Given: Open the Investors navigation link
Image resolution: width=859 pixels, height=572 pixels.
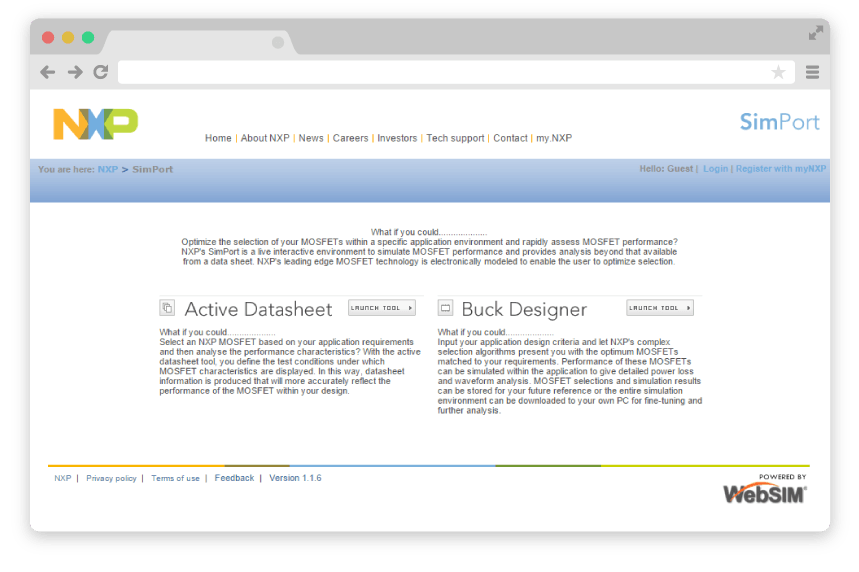Looking at the screenshot, I should pyautogui.click(x=397, y=138).
